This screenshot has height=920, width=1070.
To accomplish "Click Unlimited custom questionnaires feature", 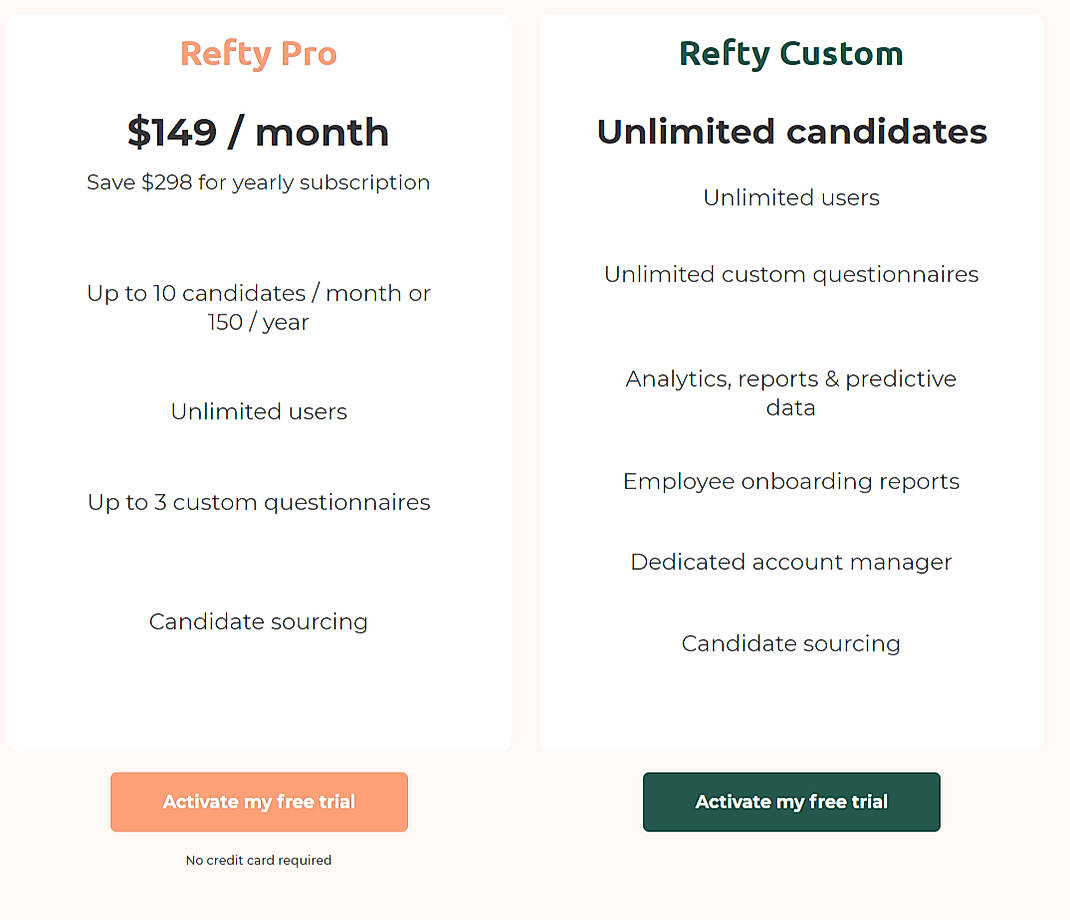I will [790, 274].
